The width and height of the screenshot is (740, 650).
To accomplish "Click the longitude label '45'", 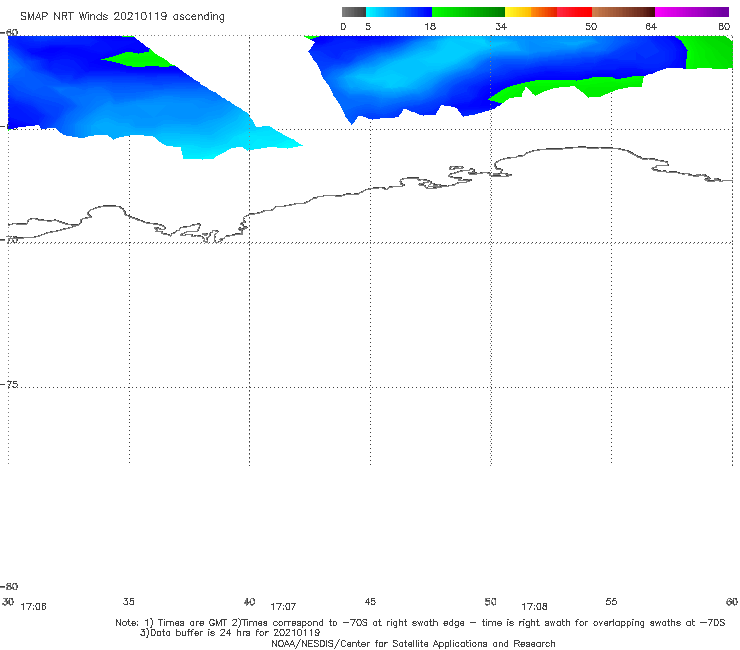I will [370, 601].
